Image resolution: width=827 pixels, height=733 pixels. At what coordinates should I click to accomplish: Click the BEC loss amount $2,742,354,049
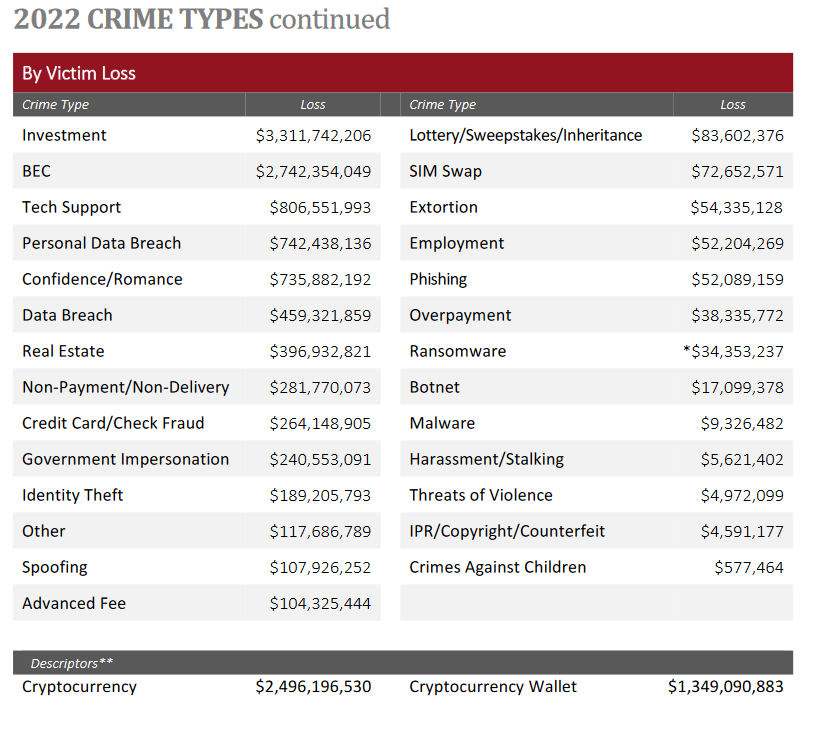tap(313, 171)
